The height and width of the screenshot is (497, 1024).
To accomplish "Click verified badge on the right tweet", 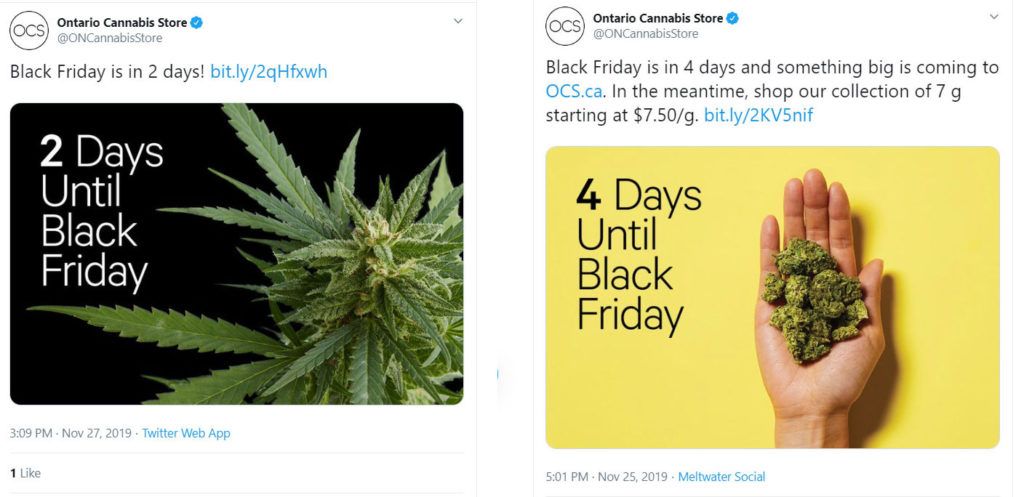I will tap(733, 18).
